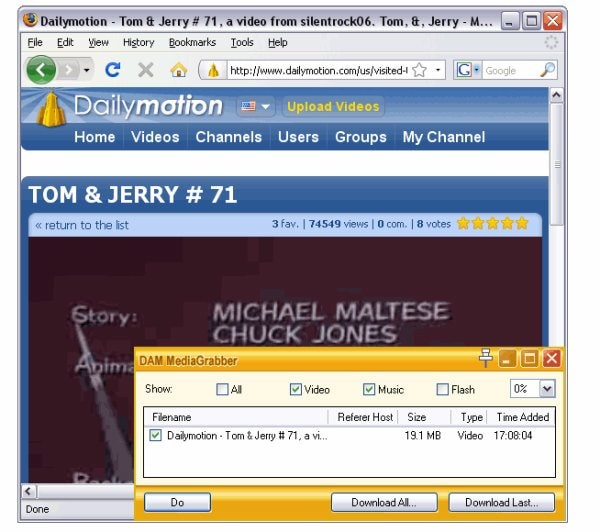Click the Download All button
Screen dimensions: 600x532
point(384,502)
